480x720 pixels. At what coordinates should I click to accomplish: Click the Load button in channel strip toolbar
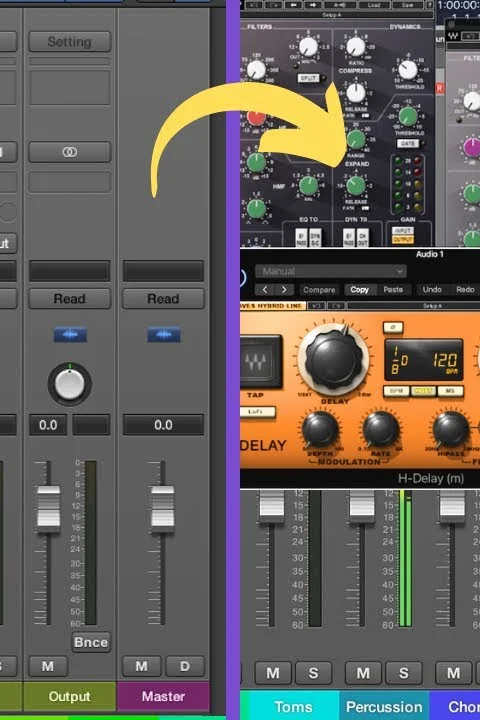click(374, 5)
